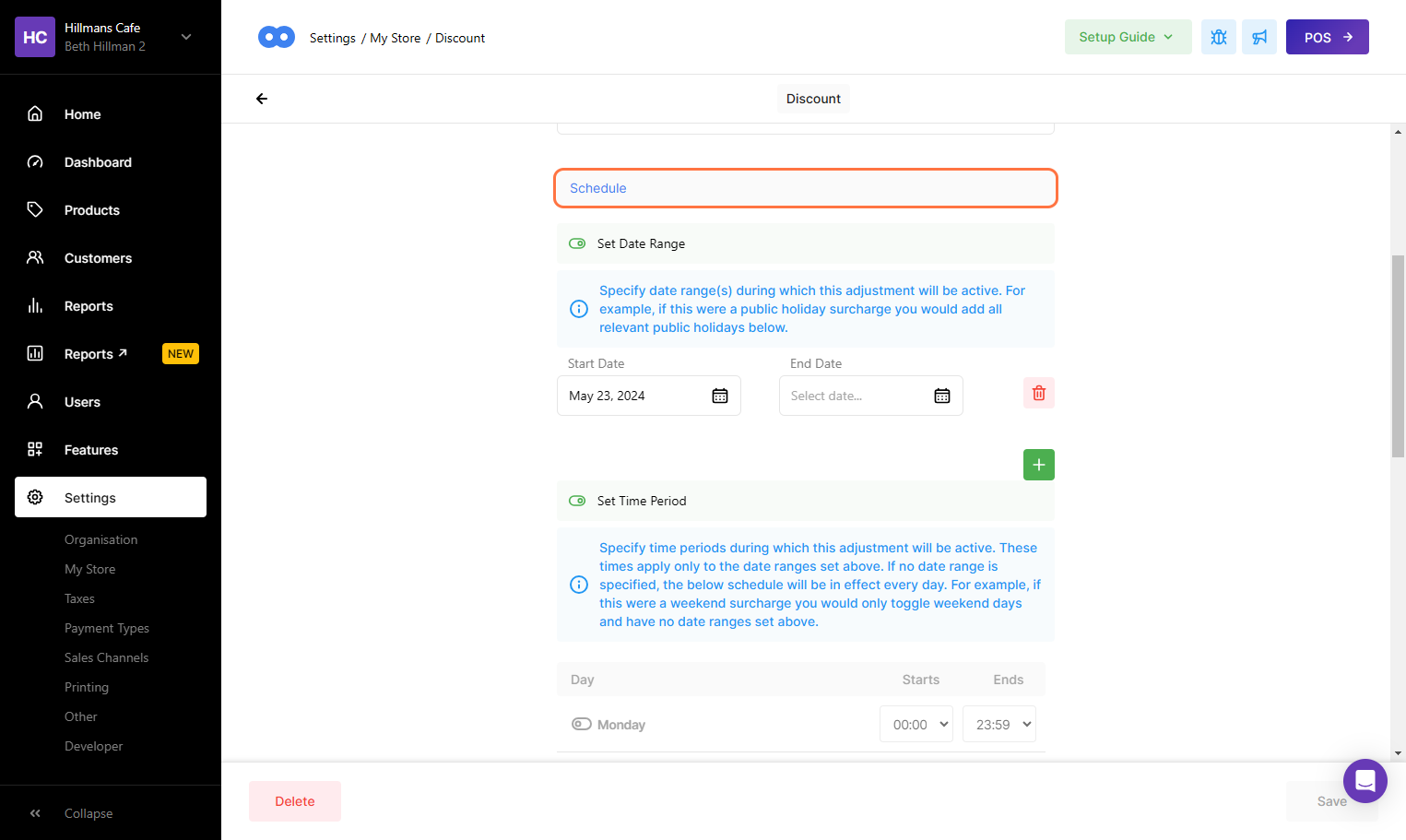Screen dimensions: 1406x840
Task: Select Payment Types under Settings
Action: (x=107, y=628)
